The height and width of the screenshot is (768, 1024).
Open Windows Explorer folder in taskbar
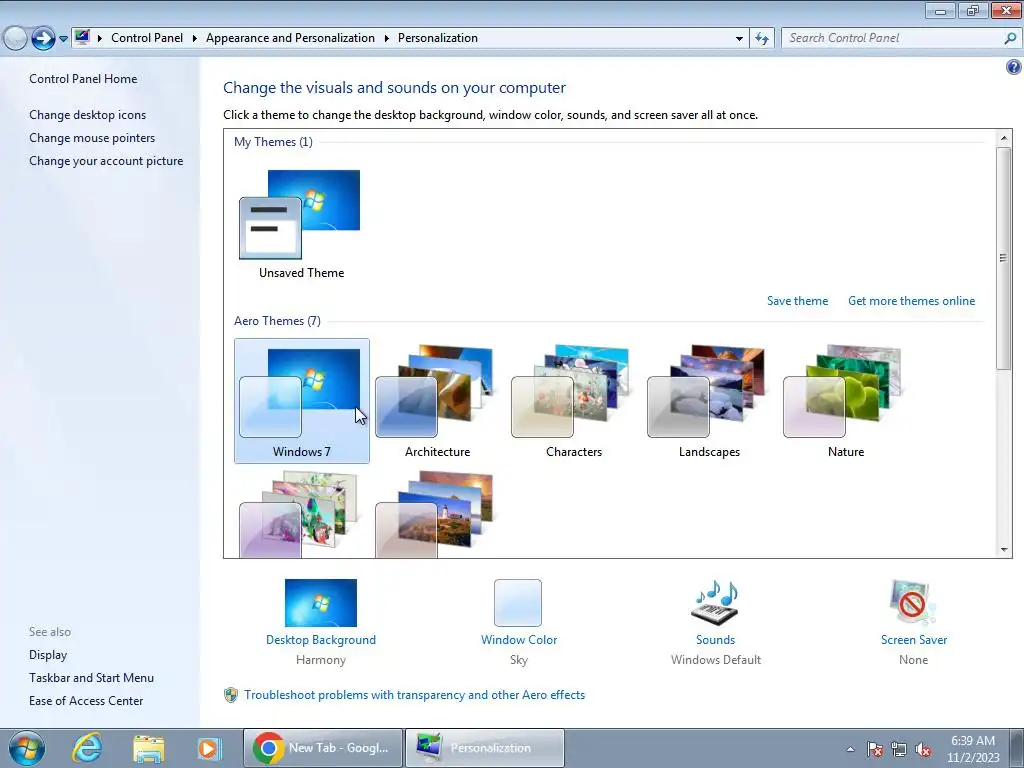pos(149,748)
